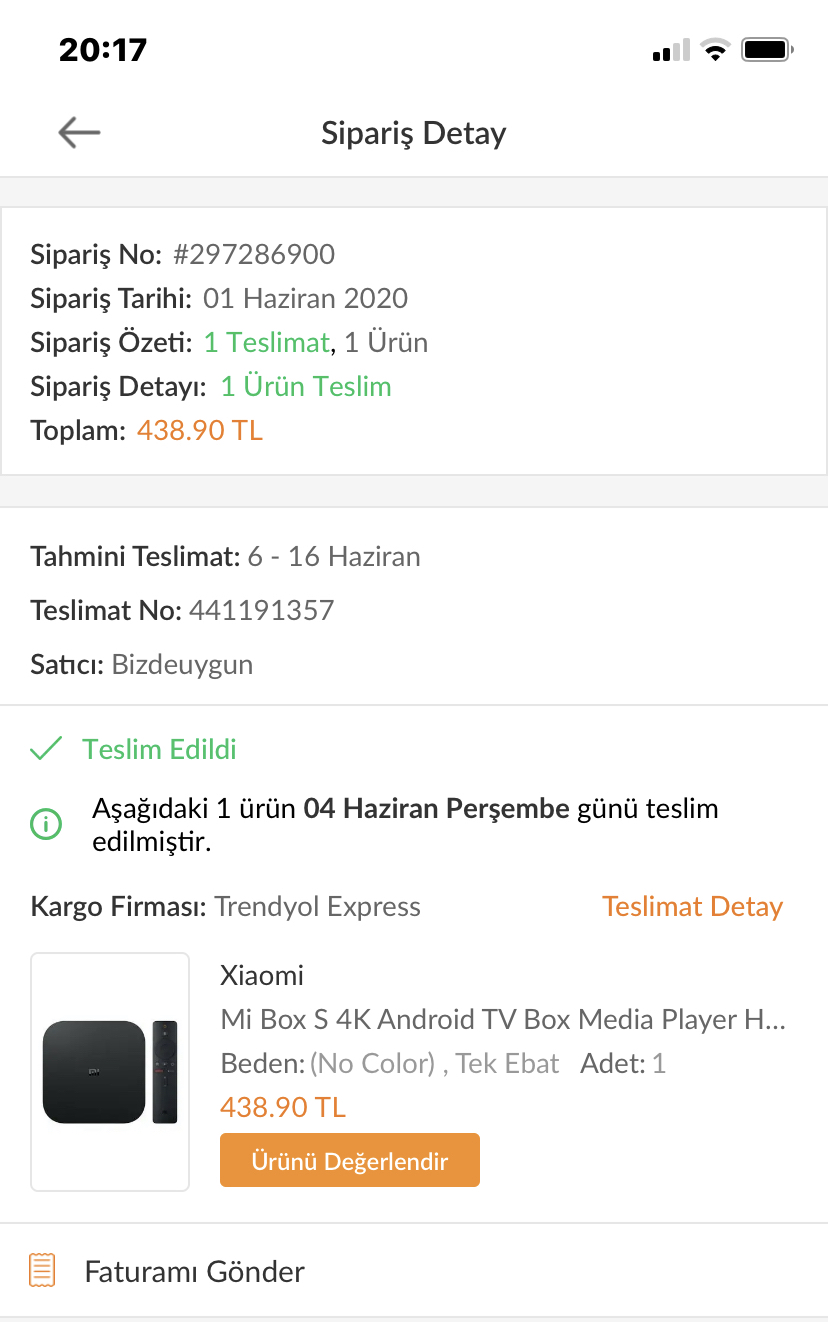
Task: Tap the battery icon in status bar
Action: pos(767,49)
